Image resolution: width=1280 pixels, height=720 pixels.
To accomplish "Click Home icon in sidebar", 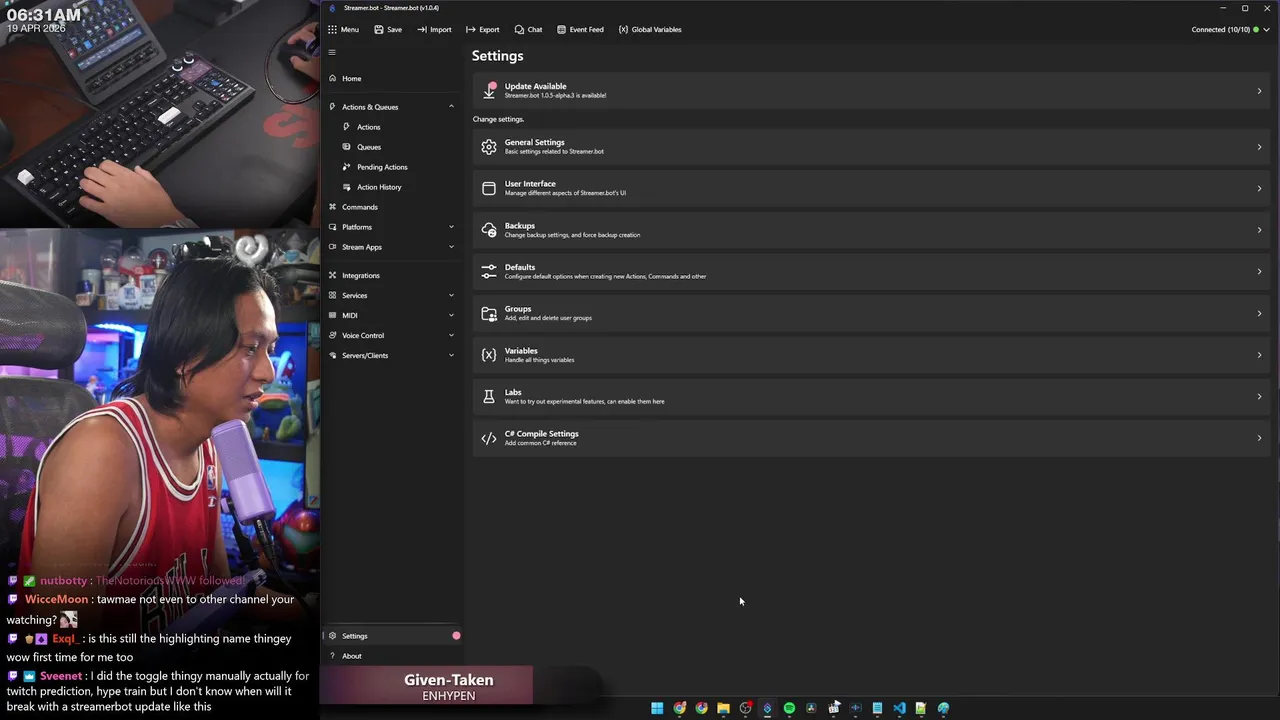I will 332,78.
